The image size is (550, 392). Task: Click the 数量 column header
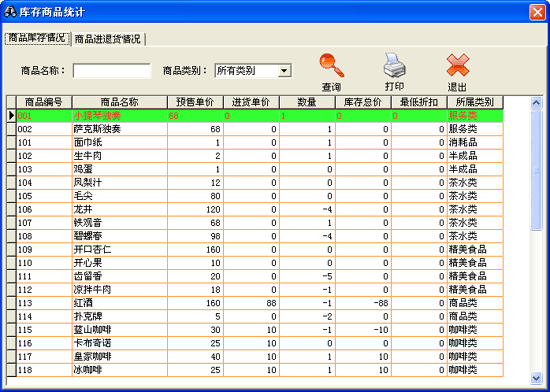point(307,102)
